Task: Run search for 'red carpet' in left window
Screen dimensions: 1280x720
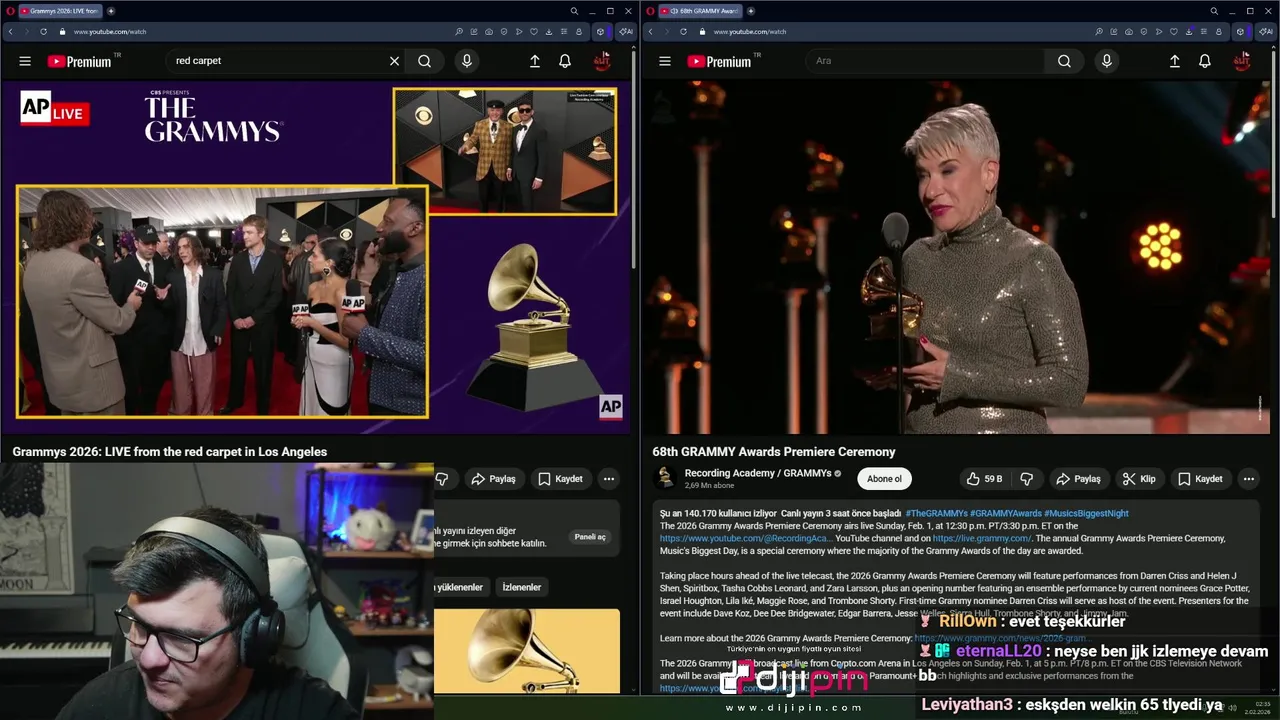Action: coord(425,61)
